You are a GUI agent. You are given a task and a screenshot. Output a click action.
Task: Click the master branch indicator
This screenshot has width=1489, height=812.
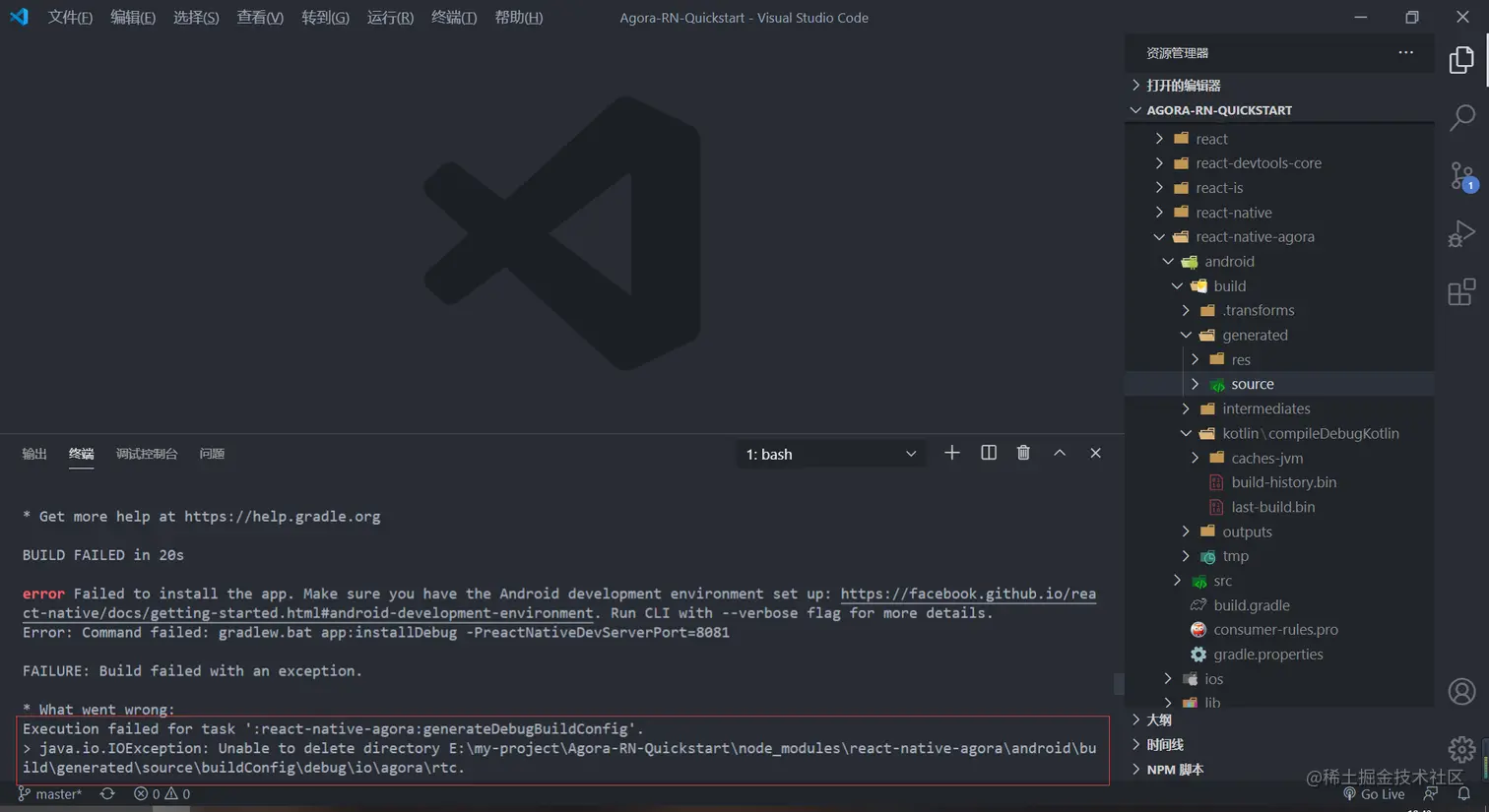50,793
